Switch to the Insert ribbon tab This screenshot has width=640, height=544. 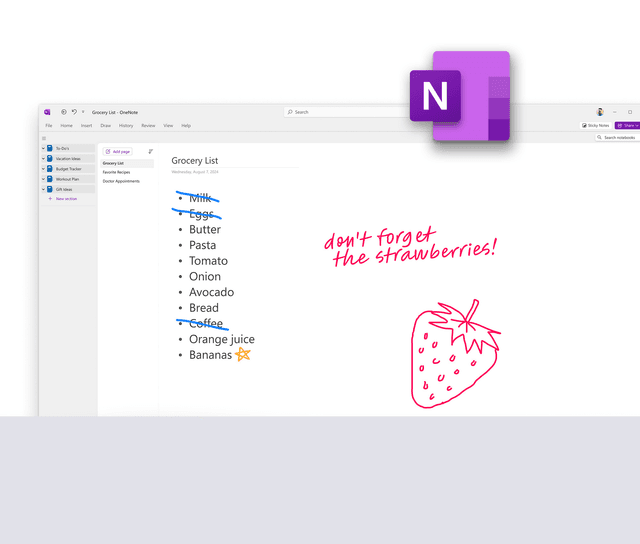point(87,126)
